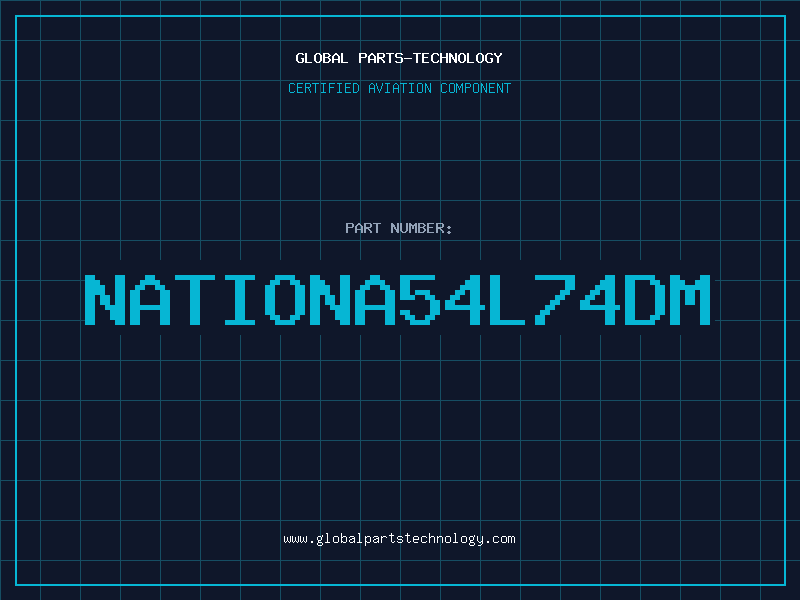Viewport: 800px width, 600px height.
Task: Click the PART NUMBER: label
Action: [x=399, y=228]
